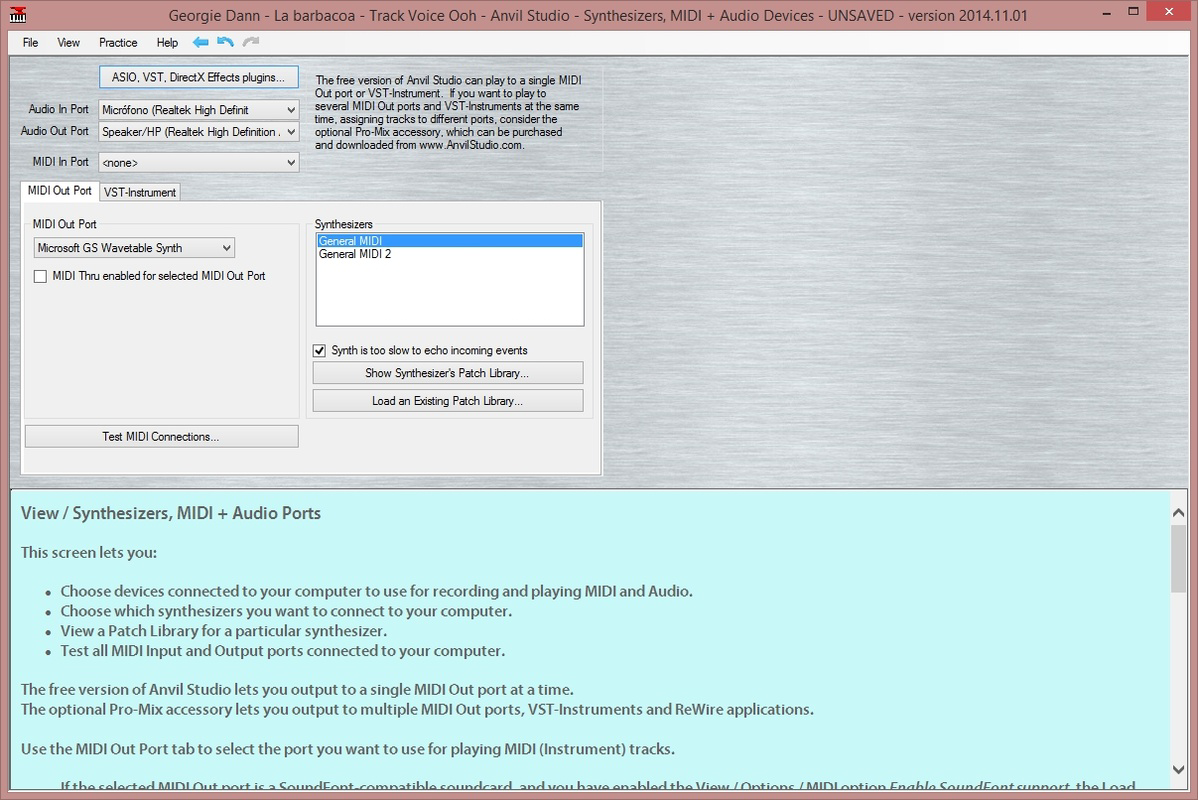The width and height of the screenshot is (1198, 800).
Task: Expand the Audio In Port dropdown
Action: [x=290, y=110]
